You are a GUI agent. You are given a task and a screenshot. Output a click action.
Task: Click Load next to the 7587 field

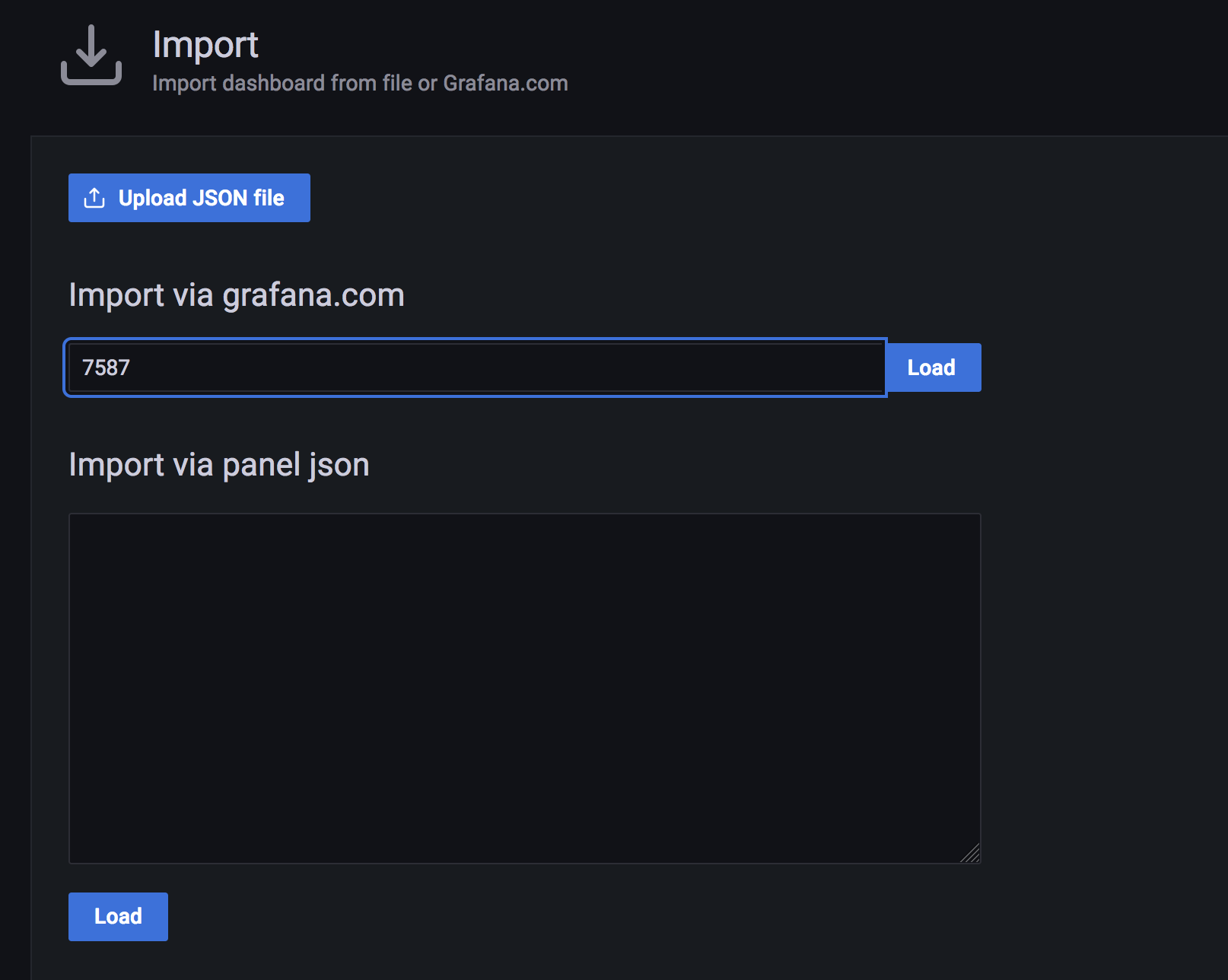coord(932,367)
